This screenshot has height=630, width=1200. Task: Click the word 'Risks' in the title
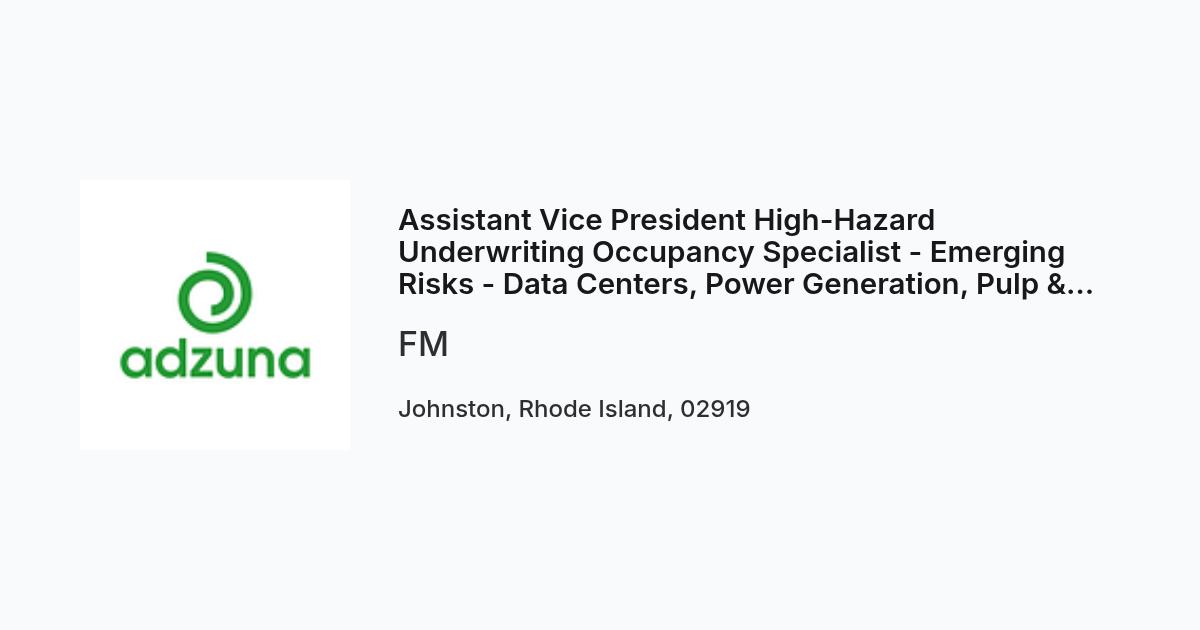436,284
